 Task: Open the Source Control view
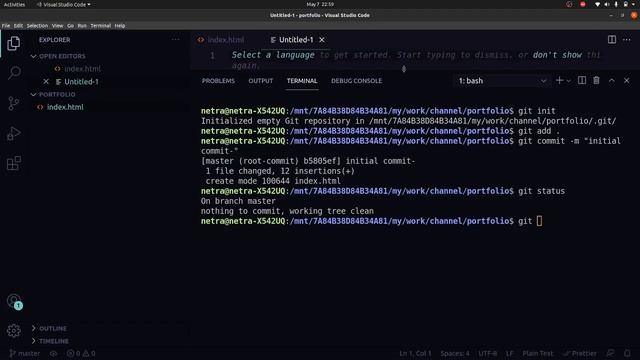pos(13,103)
